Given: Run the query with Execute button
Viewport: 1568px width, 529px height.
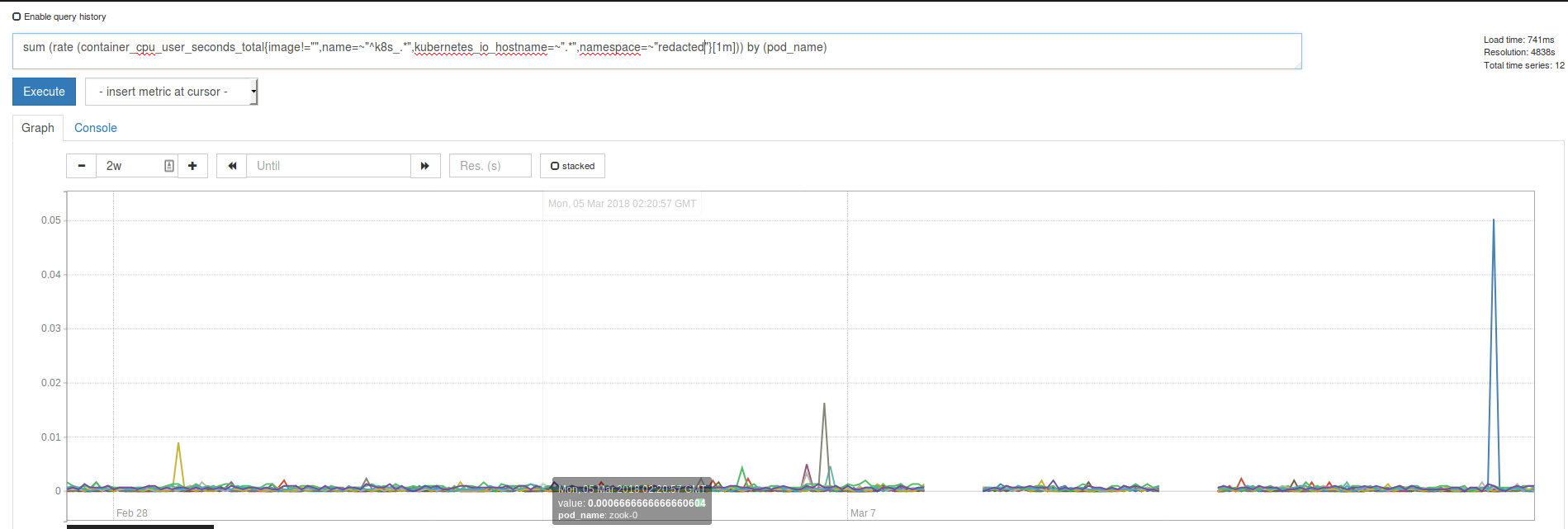Looking at the screenshot, I should 44,92.
